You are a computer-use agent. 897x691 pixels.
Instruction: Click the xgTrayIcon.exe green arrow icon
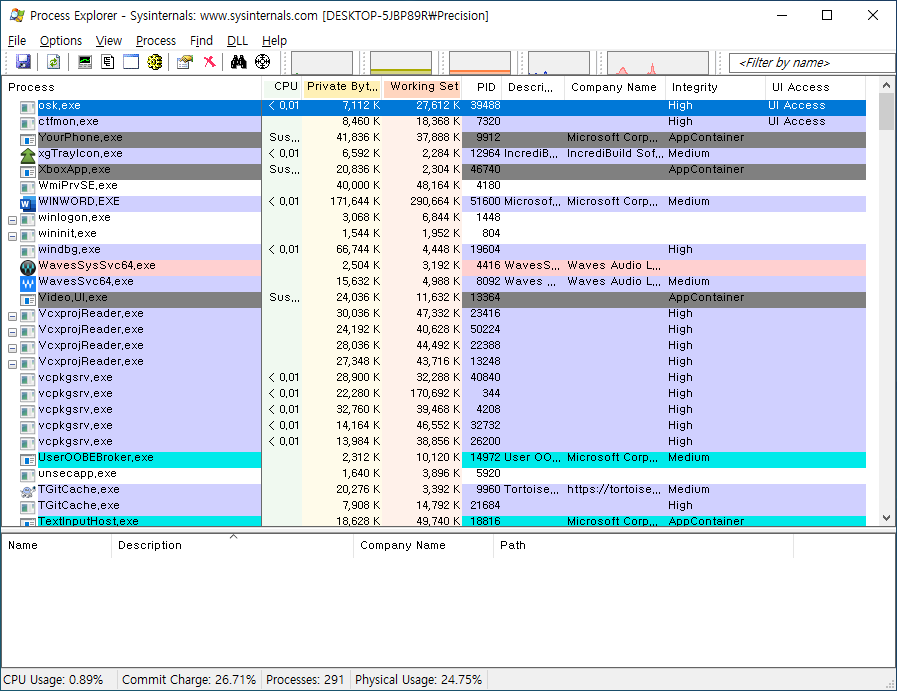tap(27, 155)
